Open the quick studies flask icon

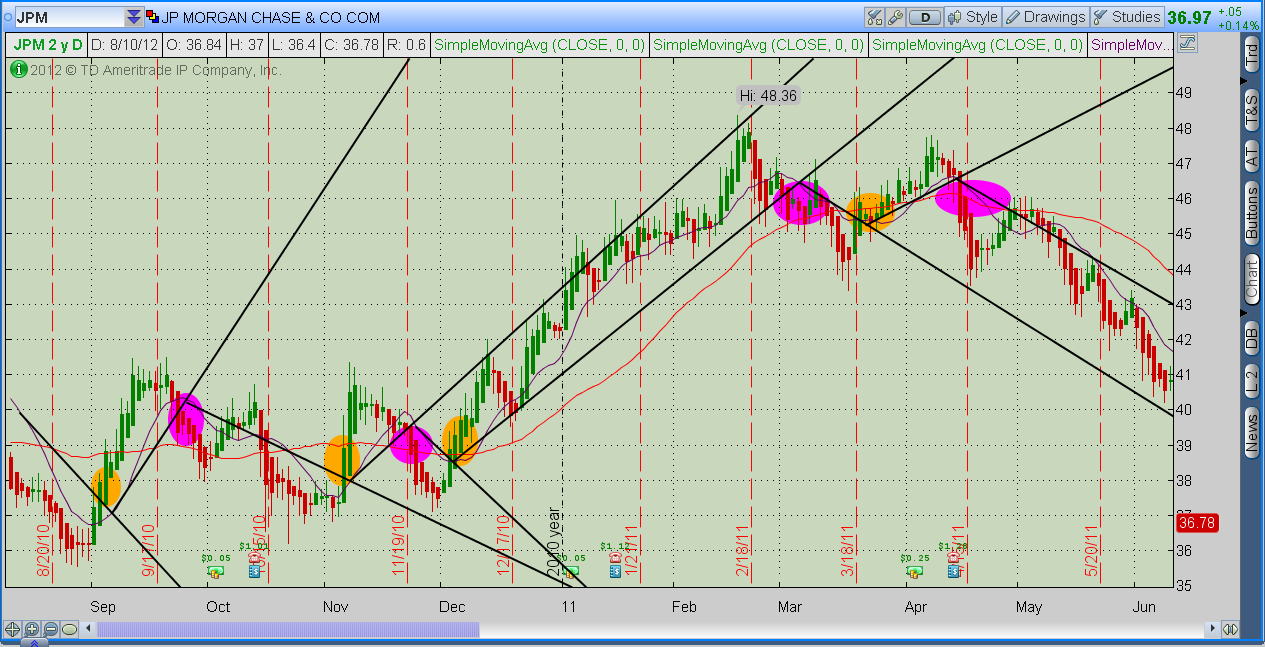875,17
